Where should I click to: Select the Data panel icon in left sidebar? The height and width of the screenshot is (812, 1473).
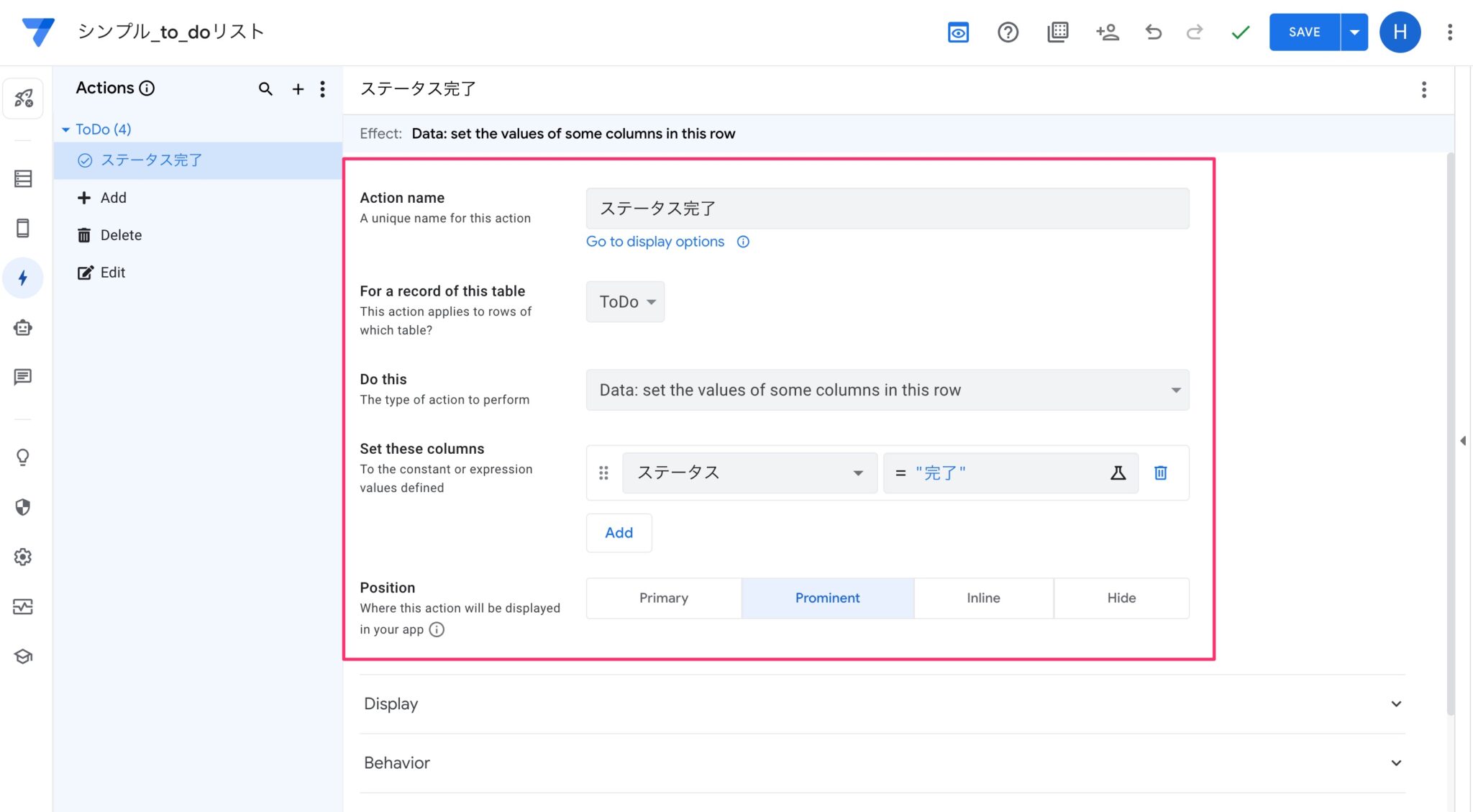[x=24, y=178]
